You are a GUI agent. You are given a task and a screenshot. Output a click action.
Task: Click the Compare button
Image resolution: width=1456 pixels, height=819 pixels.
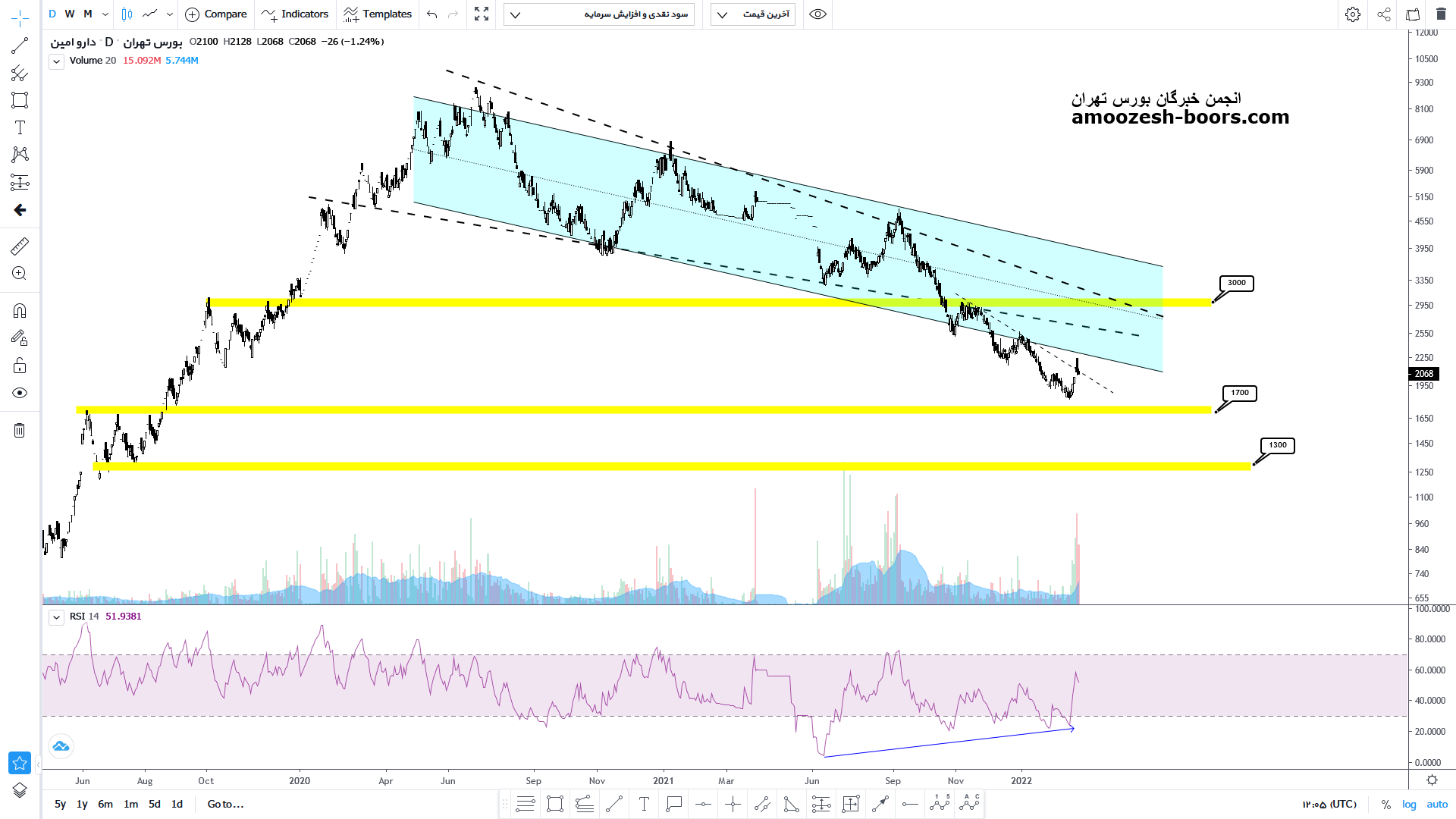click(x=217, y=14)
